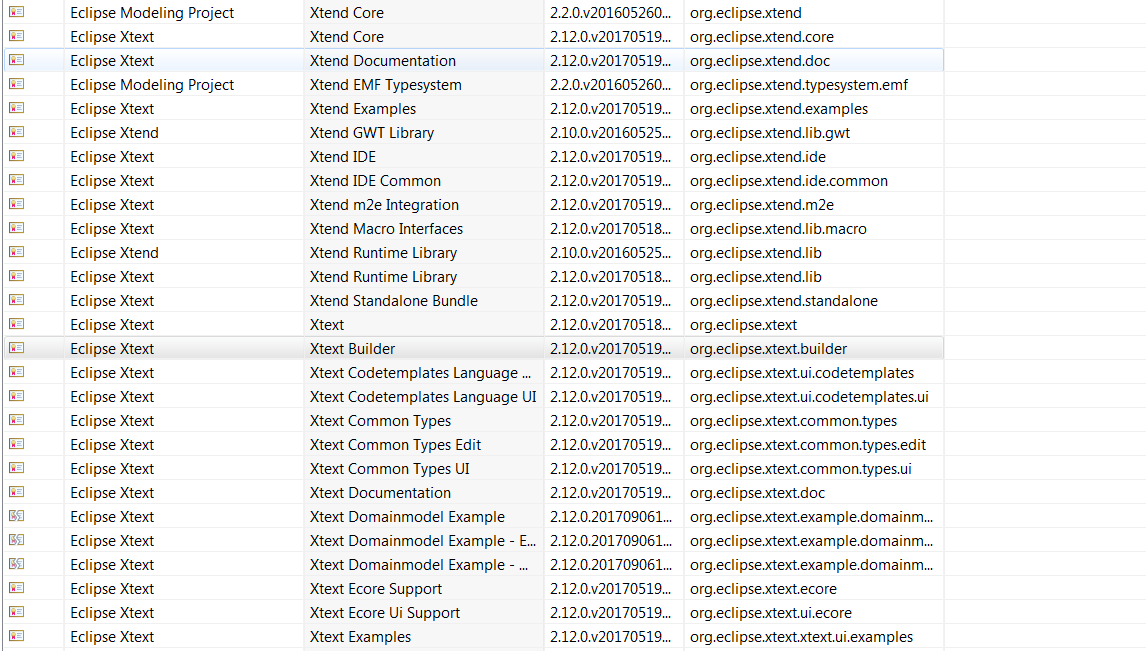Click the "Xtend Examples" plug-in name
The width and height of the screenshot is (1146, 651).
[x=363, y=109]
